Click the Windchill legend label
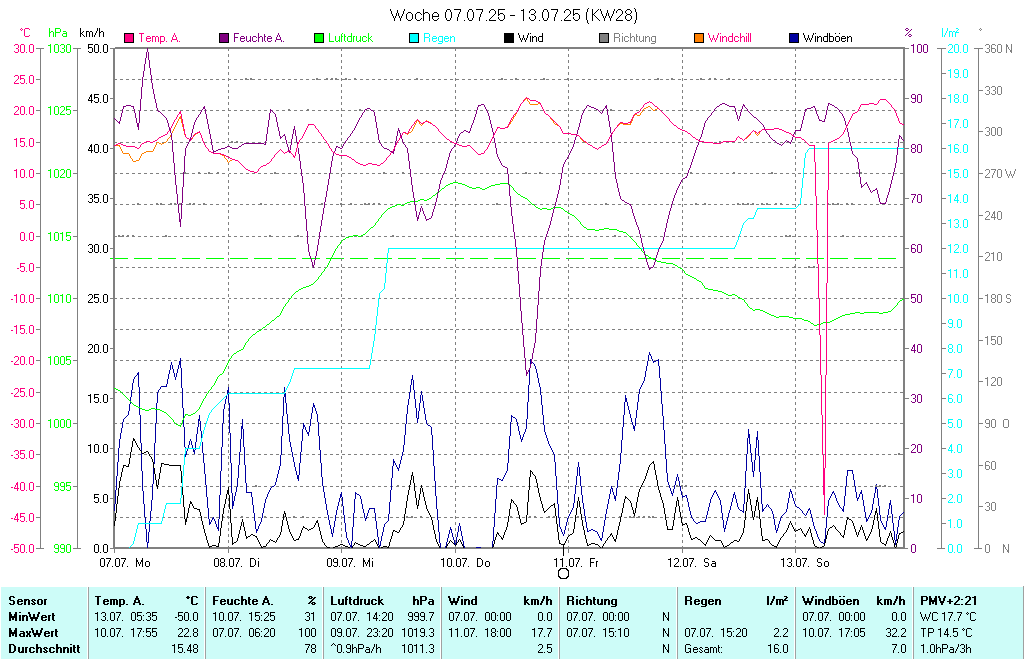This screenshot has width=1024, height=659. tap(729, 38)
